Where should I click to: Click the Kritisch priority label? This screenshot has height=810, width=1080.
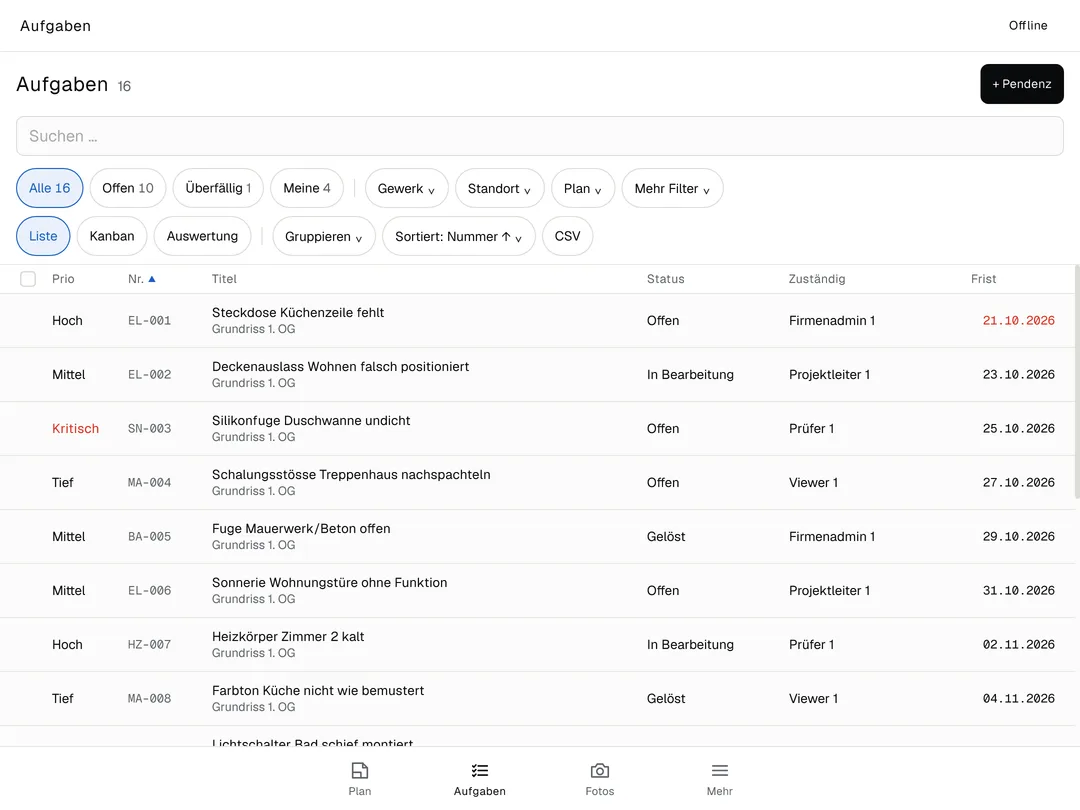(75, 428)
